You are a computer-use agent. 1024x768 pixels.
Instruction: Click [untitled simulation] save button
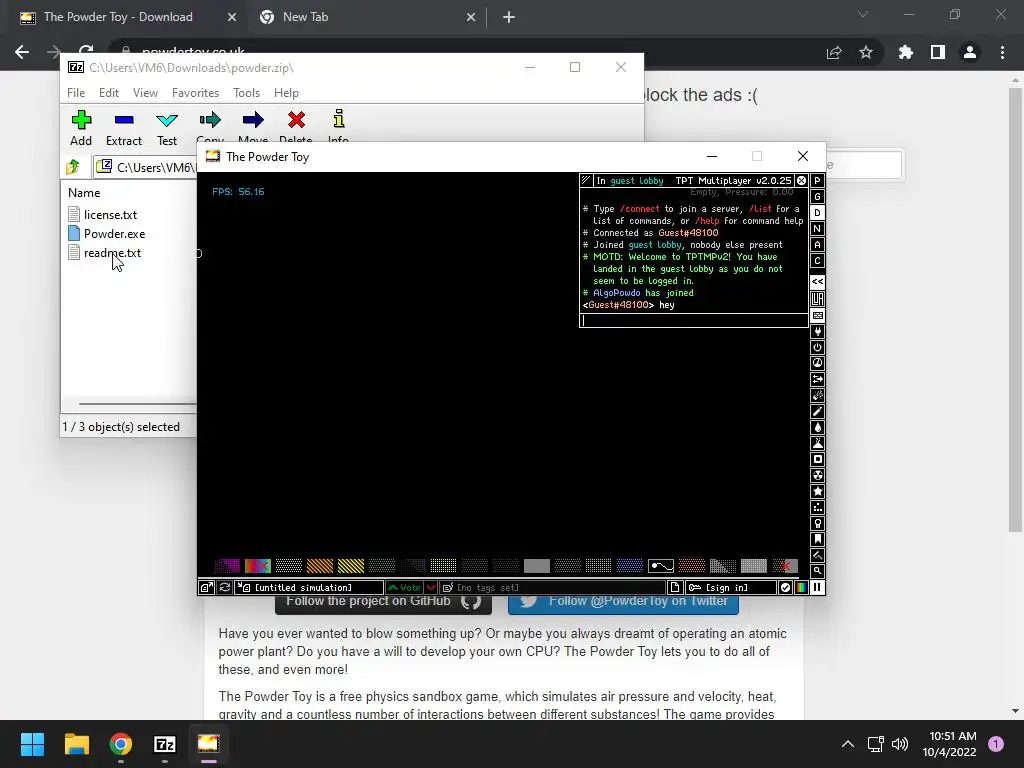pos(310,588)
